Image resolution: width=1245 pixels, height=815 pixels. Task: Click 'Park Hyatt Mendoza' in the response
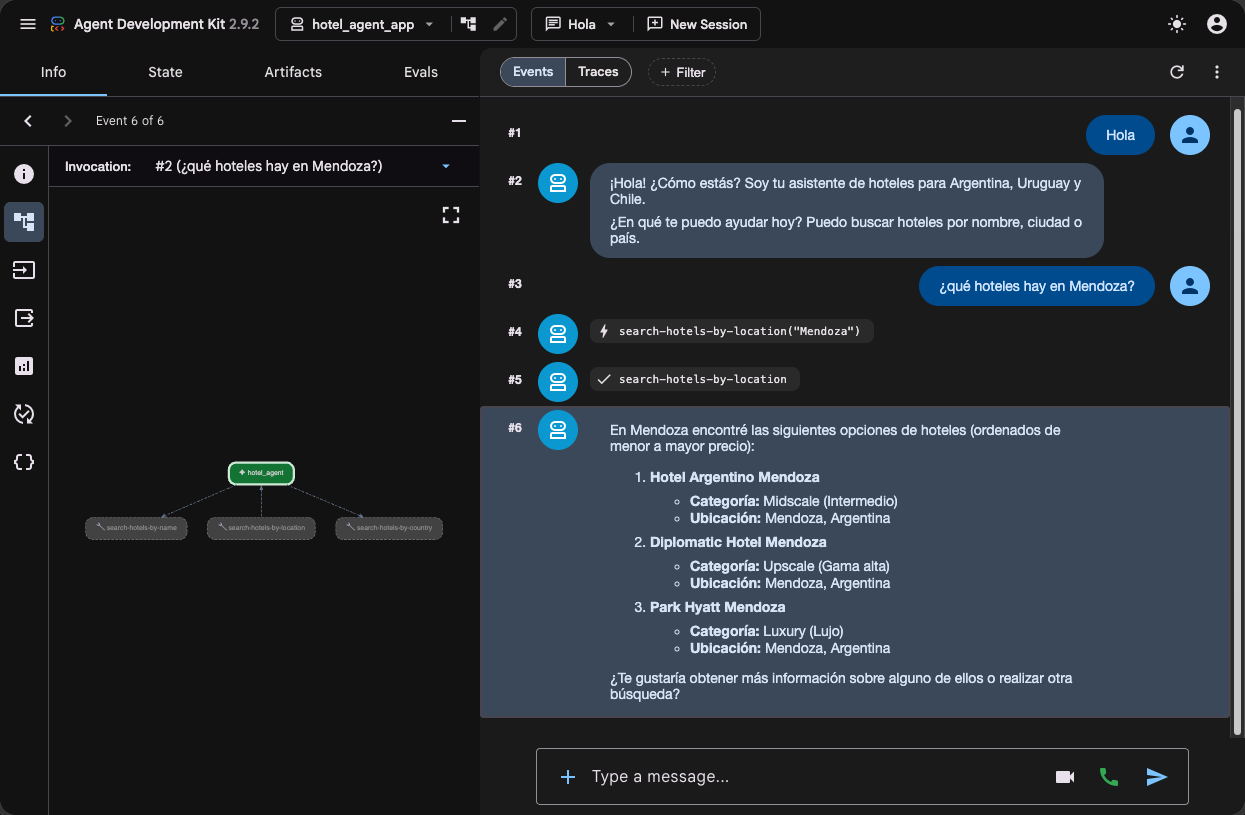717,607
